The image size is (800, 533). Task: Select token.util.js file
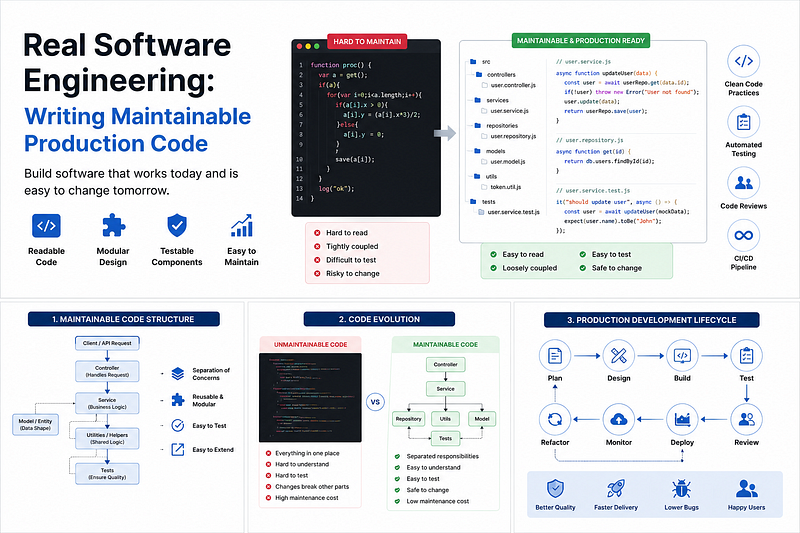click(x=502, y=187)
